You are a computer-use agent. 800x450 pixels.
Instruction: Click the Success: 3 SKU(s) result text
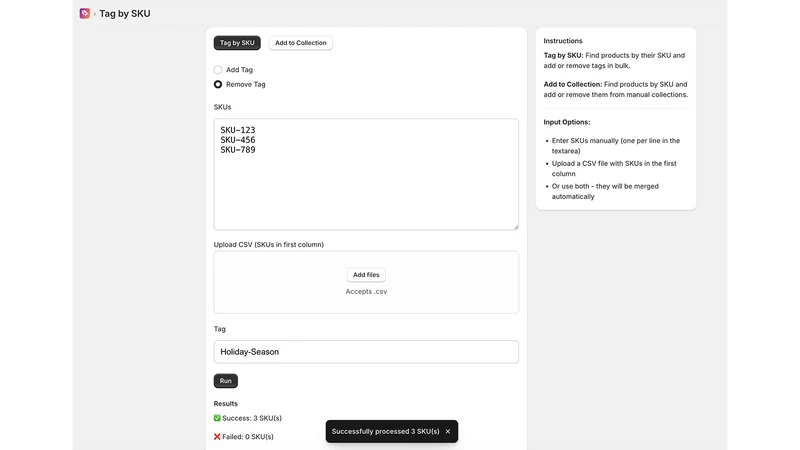click(252, 418)
